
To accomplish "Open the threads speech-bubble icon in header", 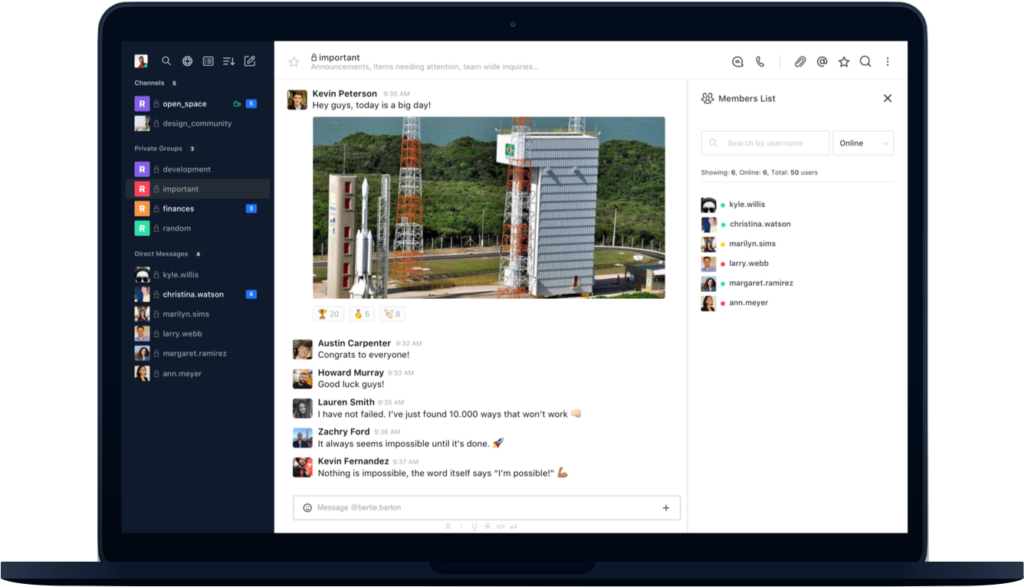I will pos(738,62).
